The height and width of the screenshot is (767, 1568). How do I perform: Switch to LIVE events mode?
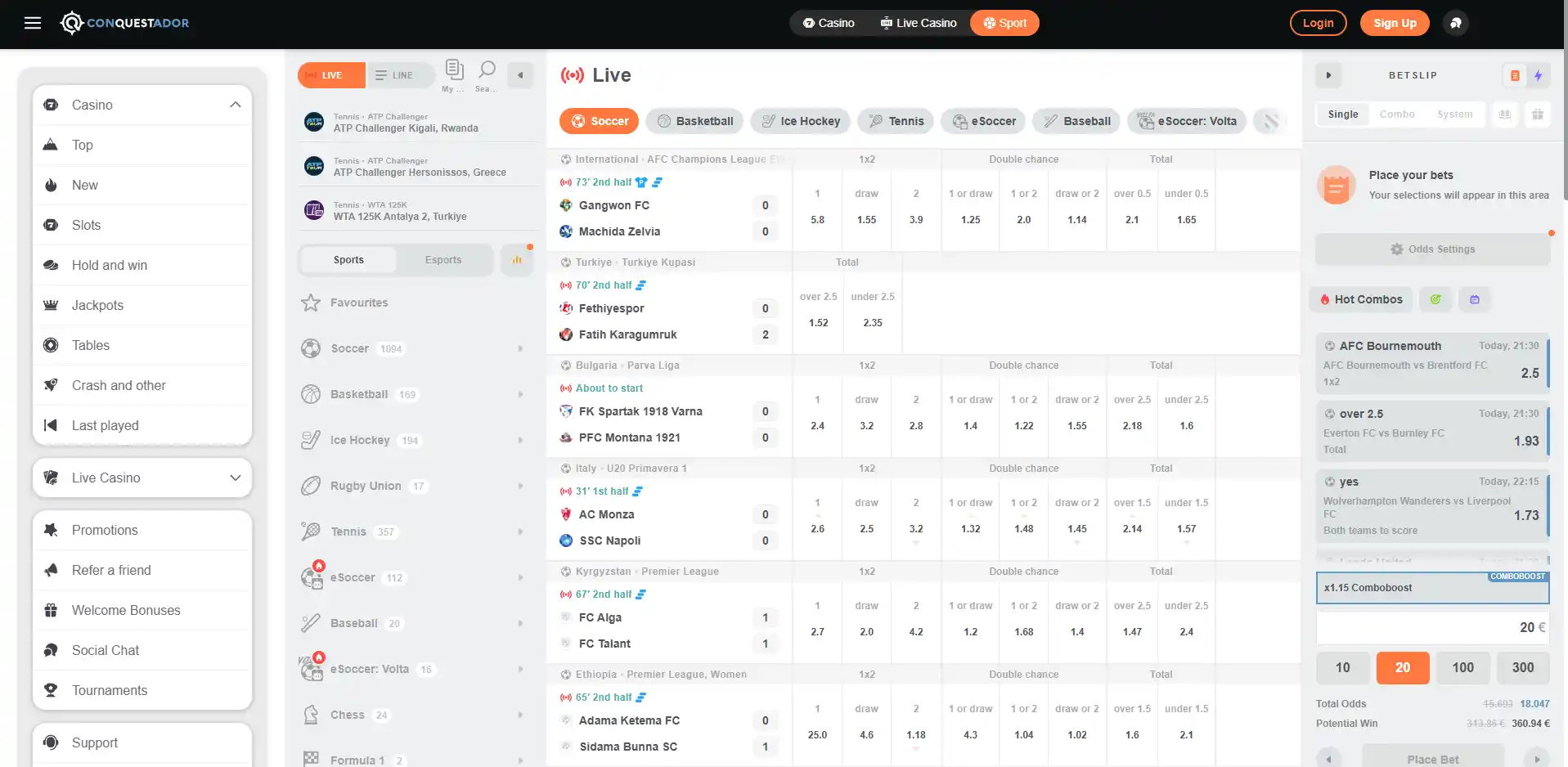331,75
